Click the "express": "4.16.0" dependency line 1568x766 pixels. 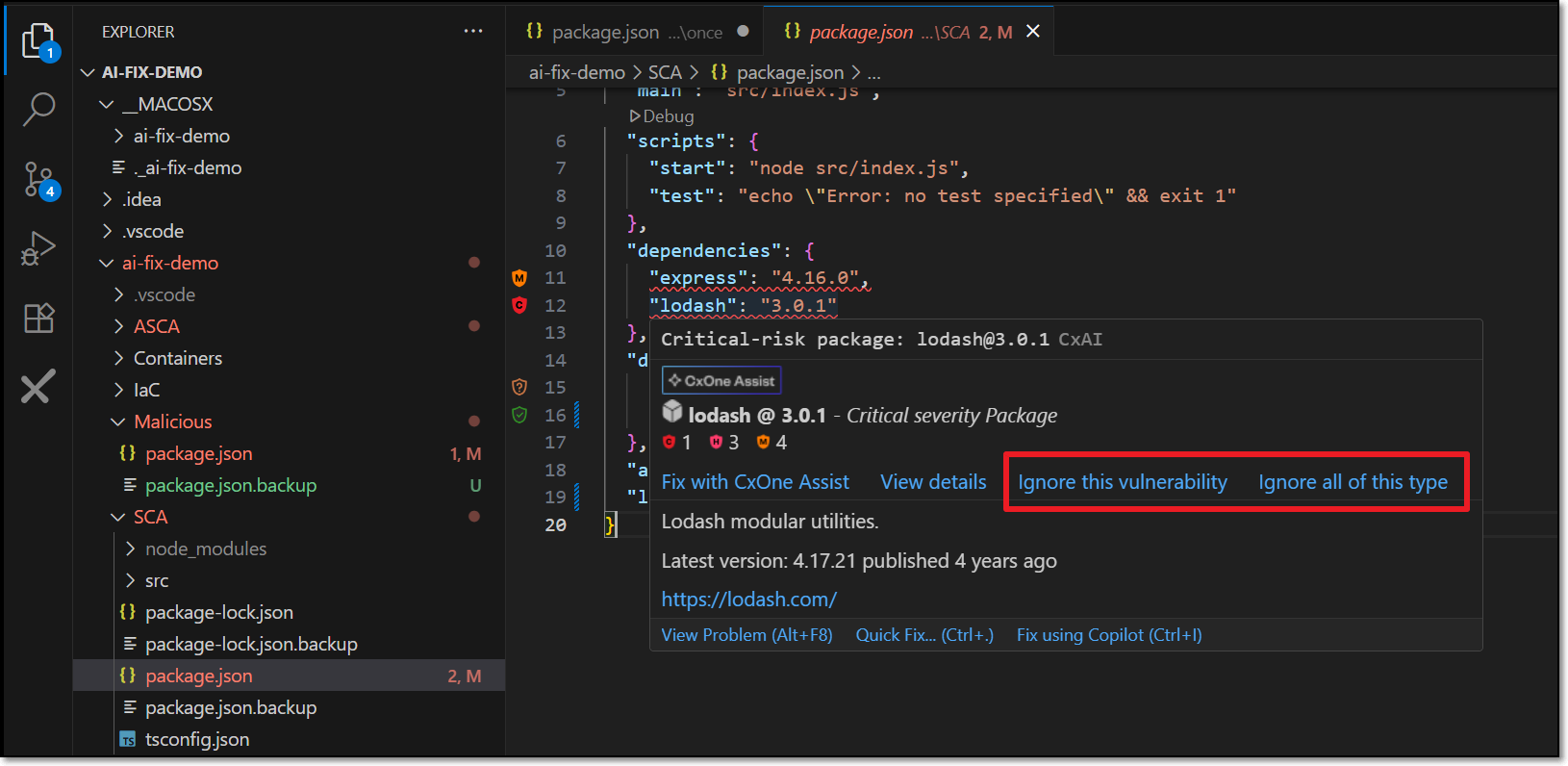click(x=759, y=278)
